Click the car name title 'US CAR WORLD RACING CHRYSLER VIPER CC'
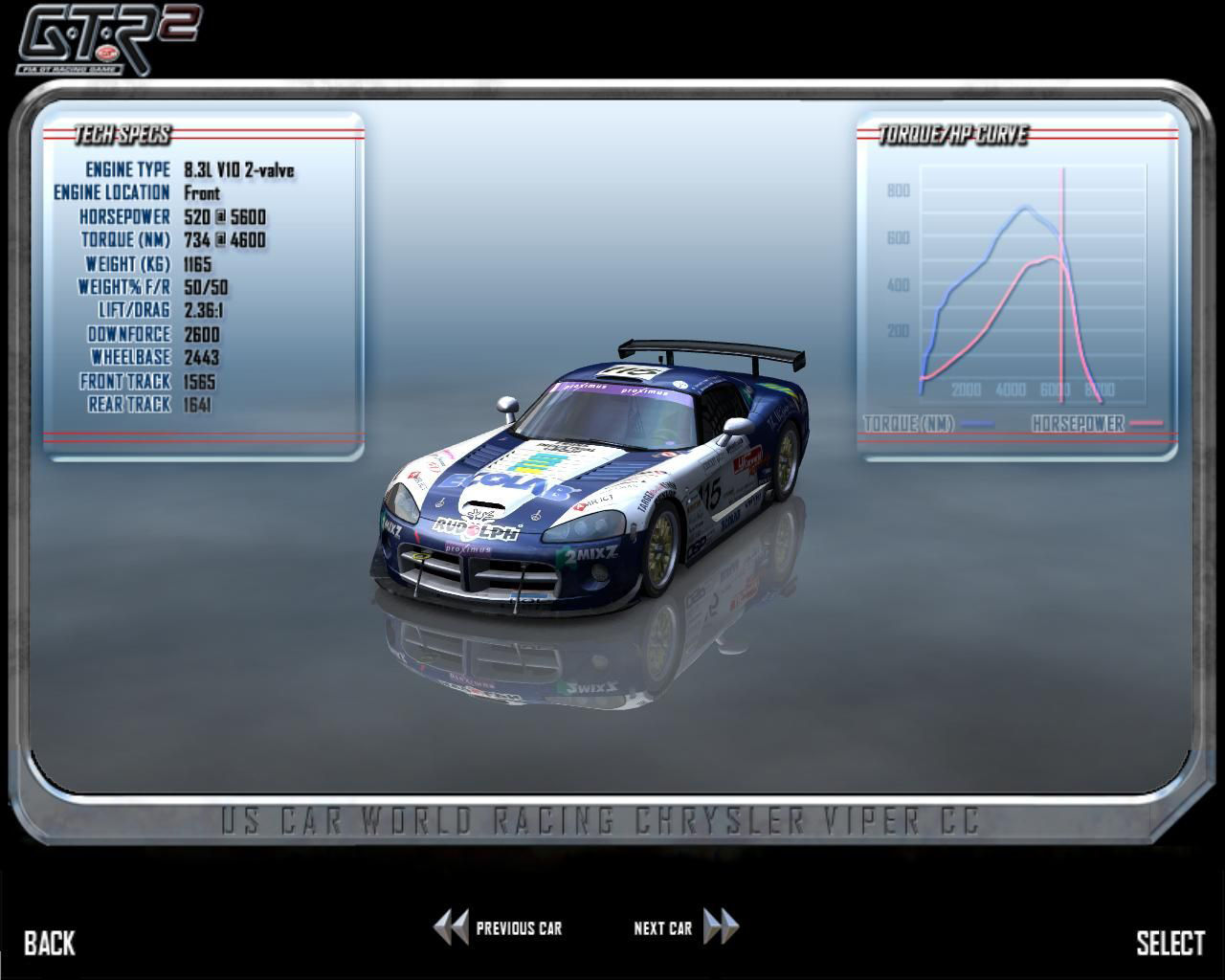Viewport: 1225px width, 980px height. click(x=600, y=821)
